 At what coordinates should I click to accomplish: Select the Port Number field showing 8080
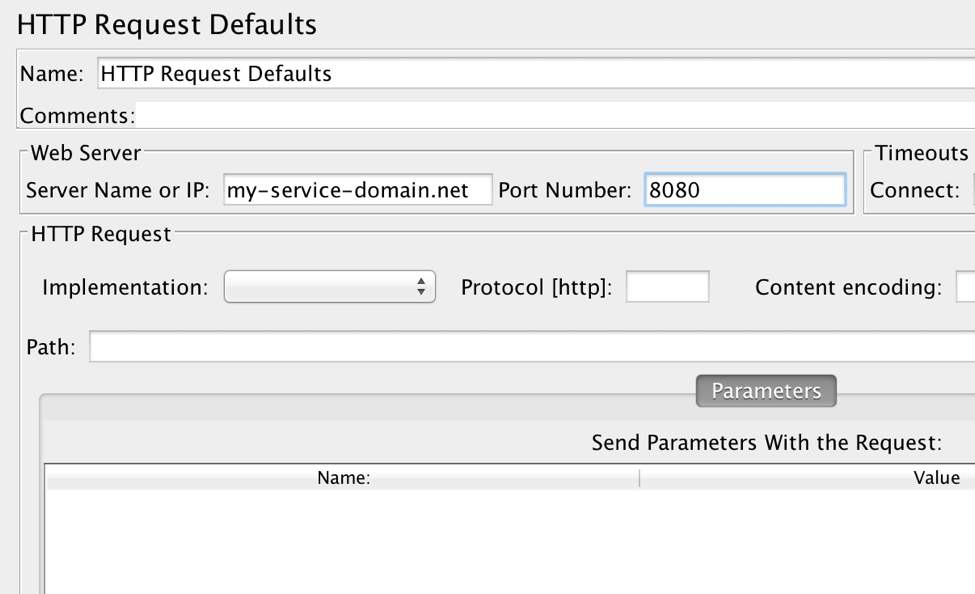click(x=745, y=190)
